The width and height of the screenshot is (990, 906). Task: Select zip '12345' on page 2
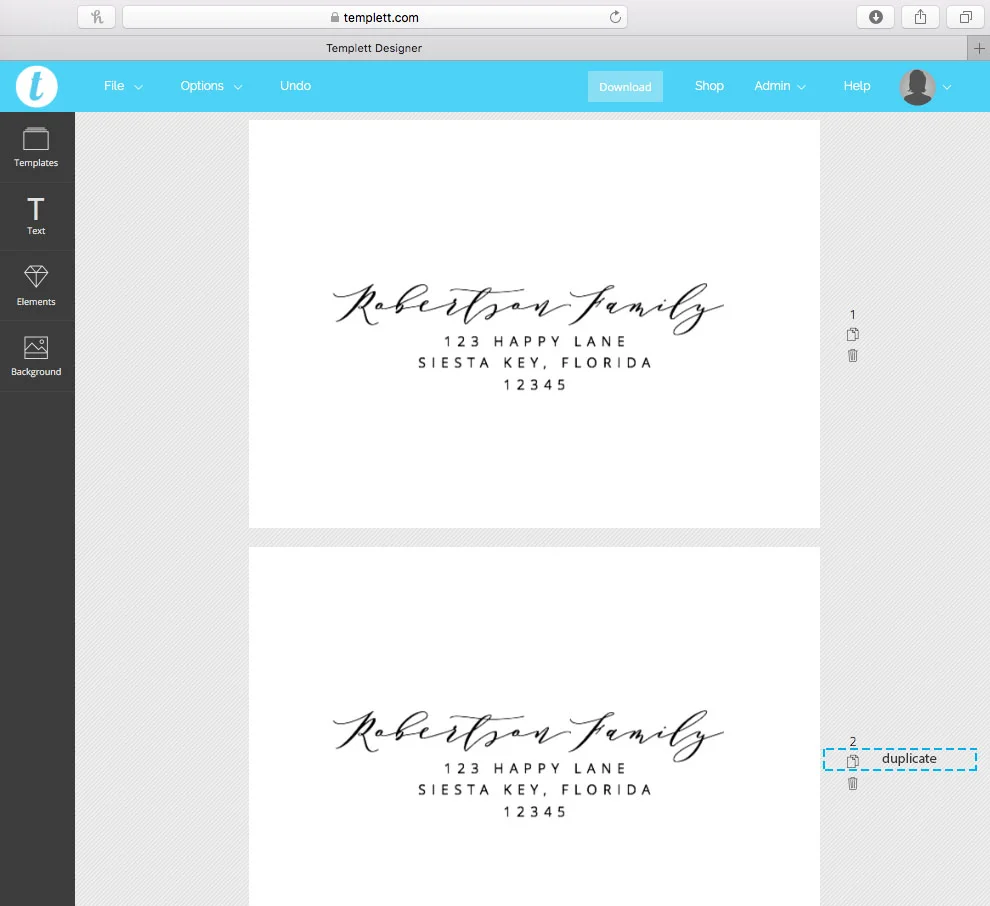535,812
